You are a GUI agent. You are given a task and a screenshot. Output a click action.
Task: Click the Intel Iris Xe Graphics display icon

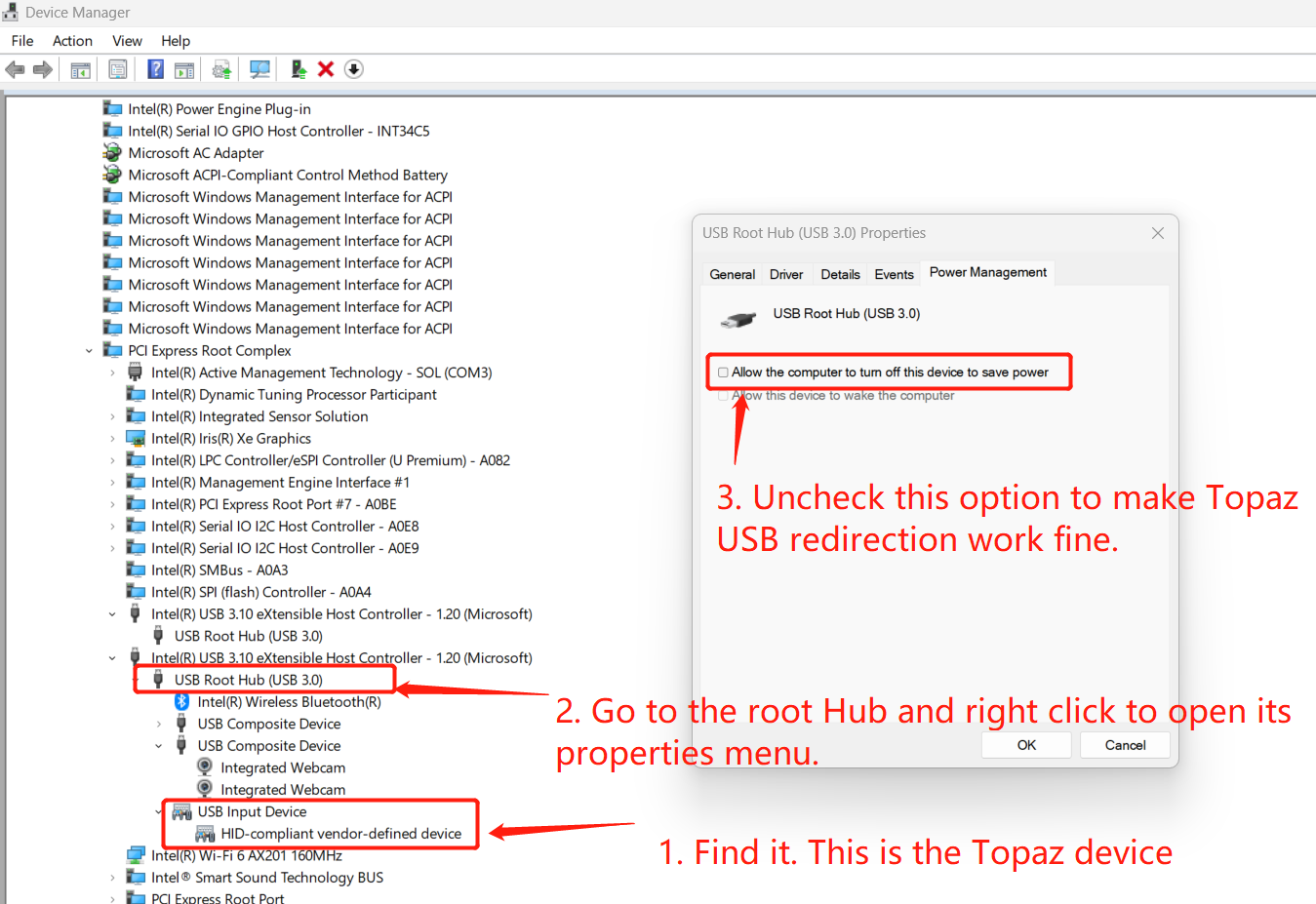click(x=136, y=438)
